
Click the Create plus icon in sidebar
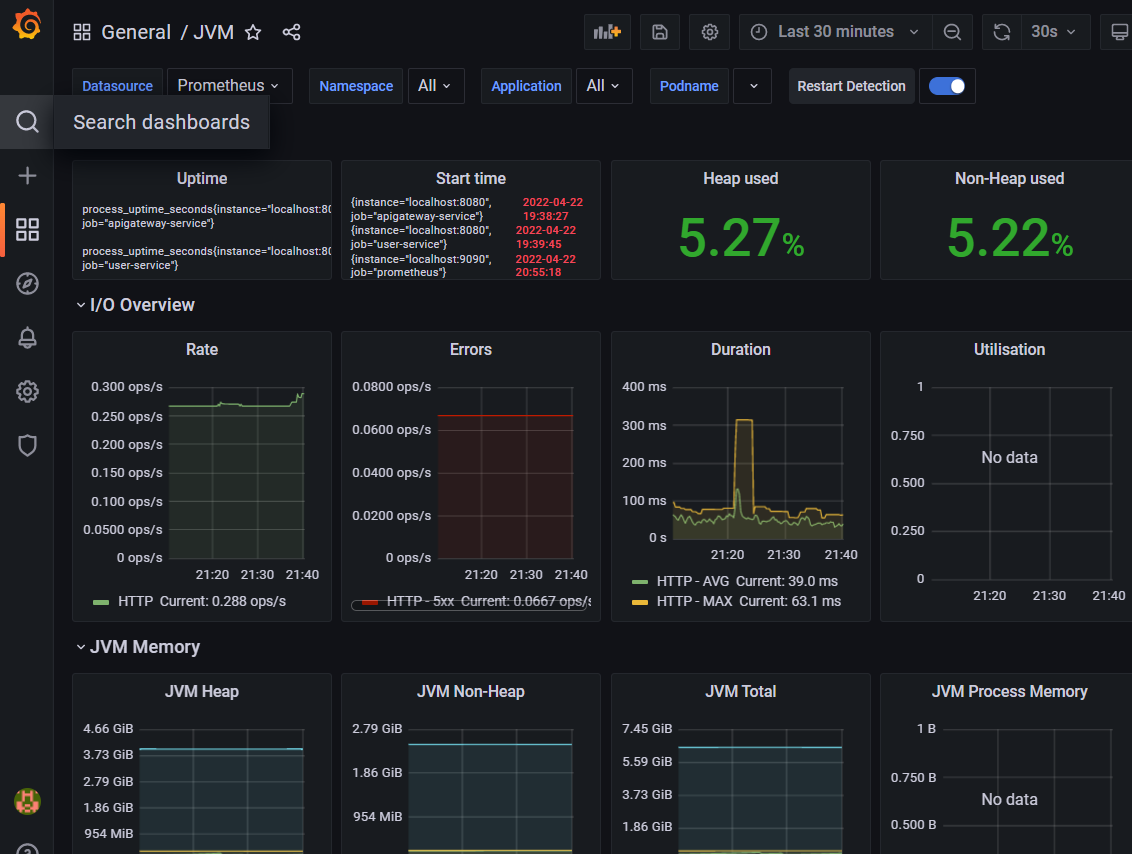tap(27, 175)
